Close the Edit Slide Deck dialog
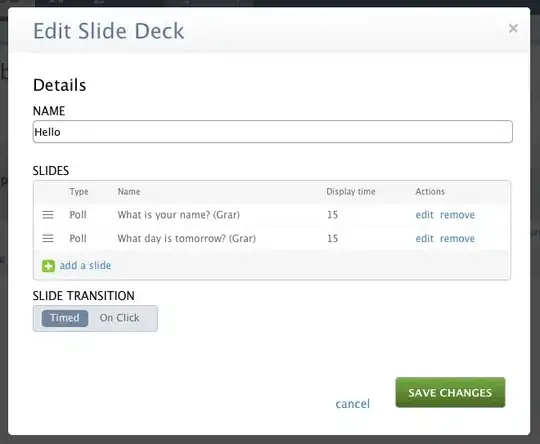 tap(513, 28)
